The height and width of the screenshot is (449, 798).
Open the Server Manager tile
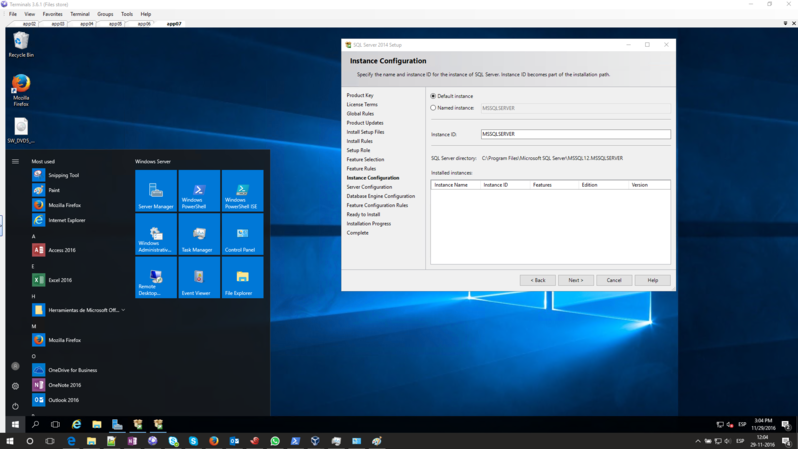(x=156, y=191)
